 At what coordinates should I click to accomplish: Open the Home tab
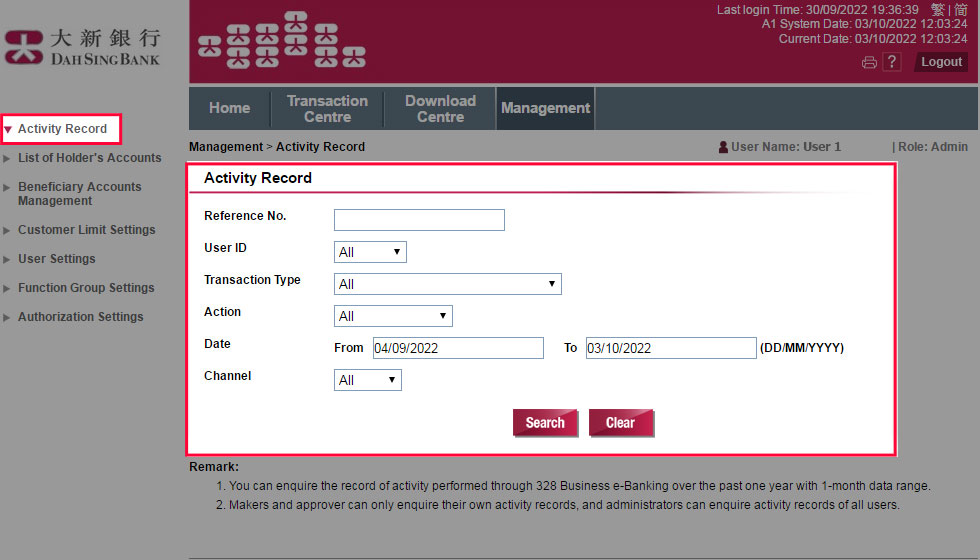tap(229, 108)
